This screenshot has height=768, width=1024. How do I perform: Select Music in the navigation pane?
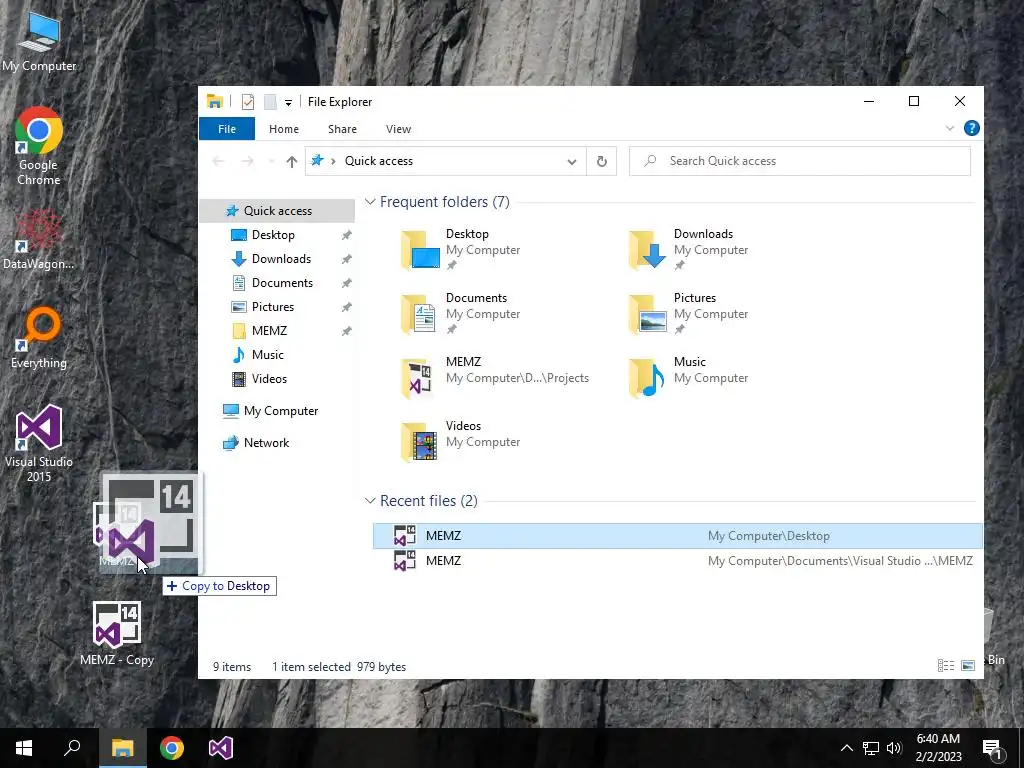[x=267, y=355]
